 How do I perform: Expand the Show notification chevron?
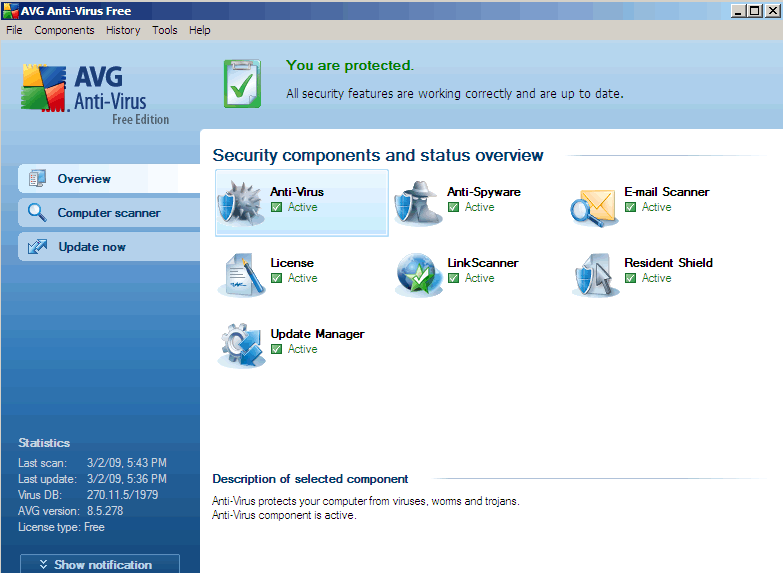click(43, 565)
